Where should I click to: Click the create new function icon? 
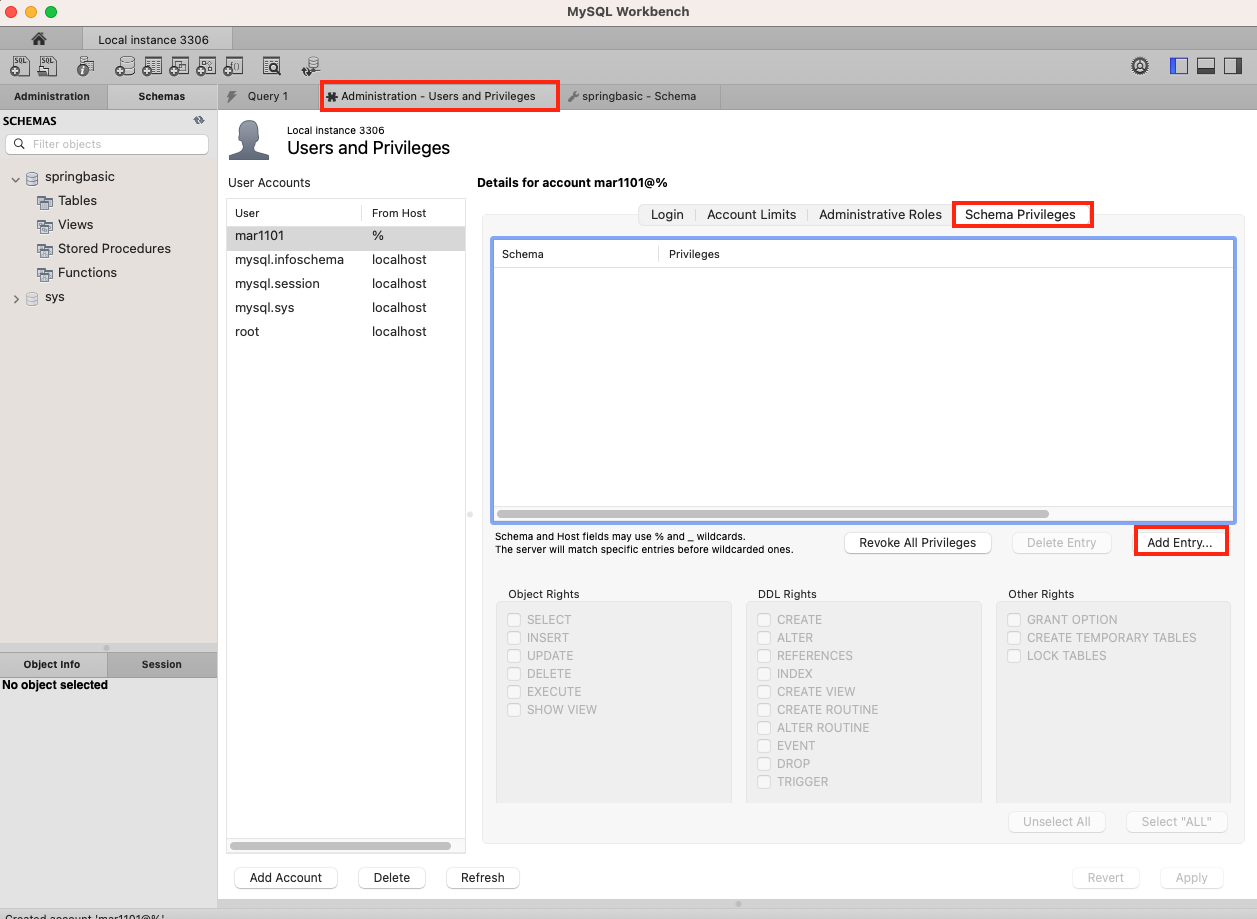click(233, 66)
